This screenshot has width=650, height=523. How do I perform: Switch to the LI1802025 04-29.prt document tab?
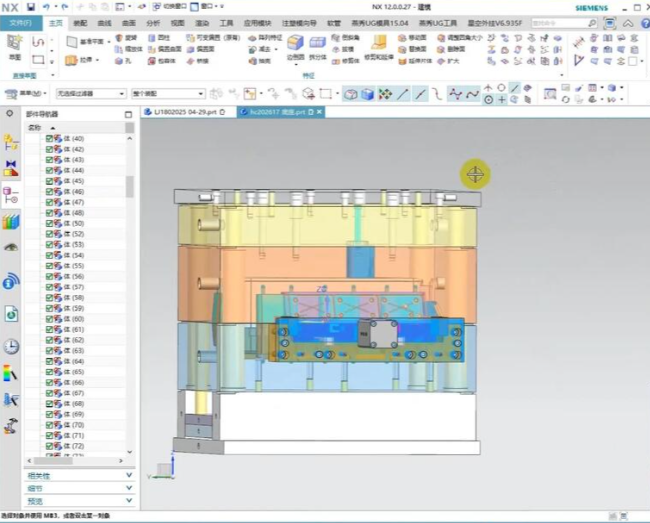(x=185, y=112)
